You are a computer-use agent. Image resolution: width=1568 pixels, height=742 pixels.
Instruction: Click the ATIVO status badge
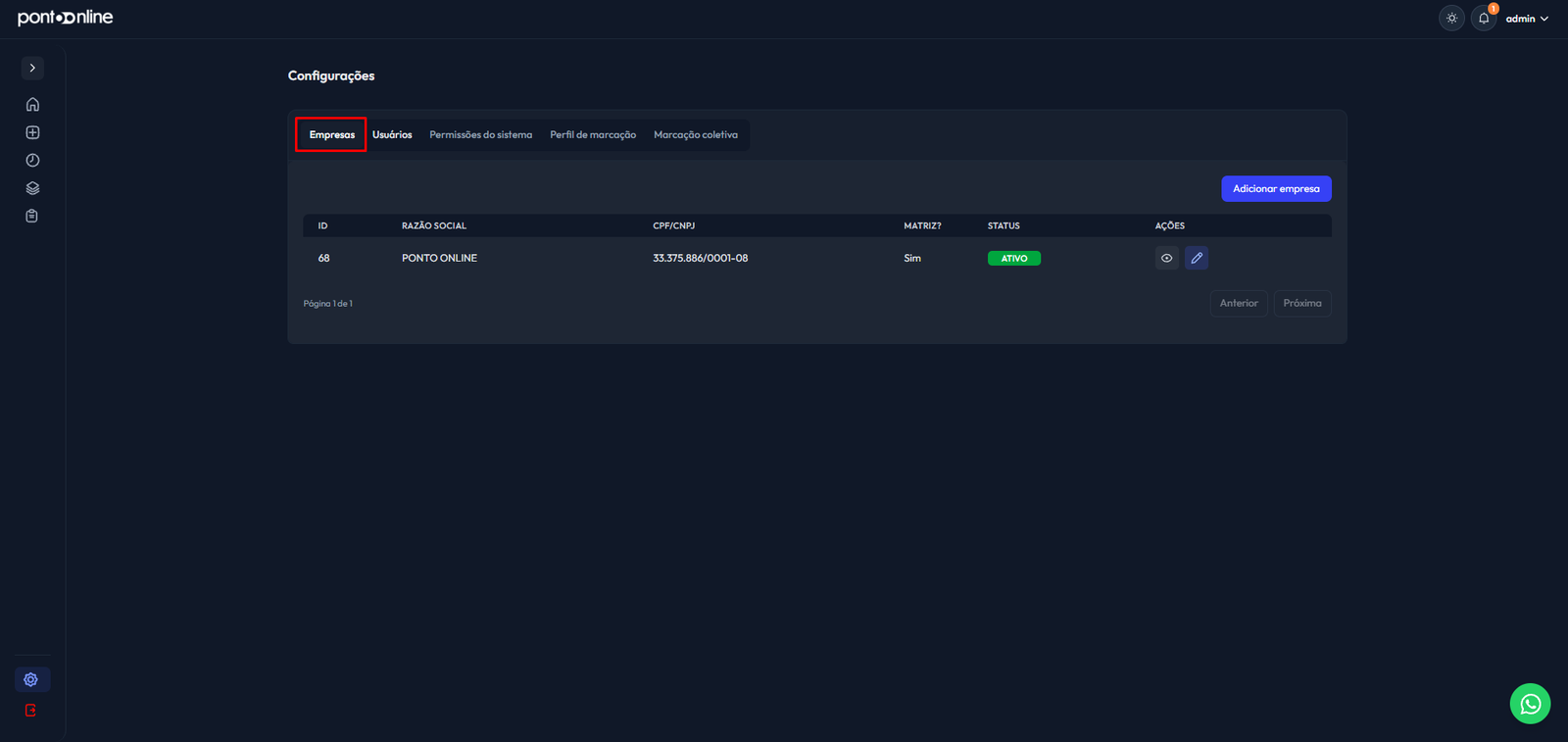[x=1014, y=259]
